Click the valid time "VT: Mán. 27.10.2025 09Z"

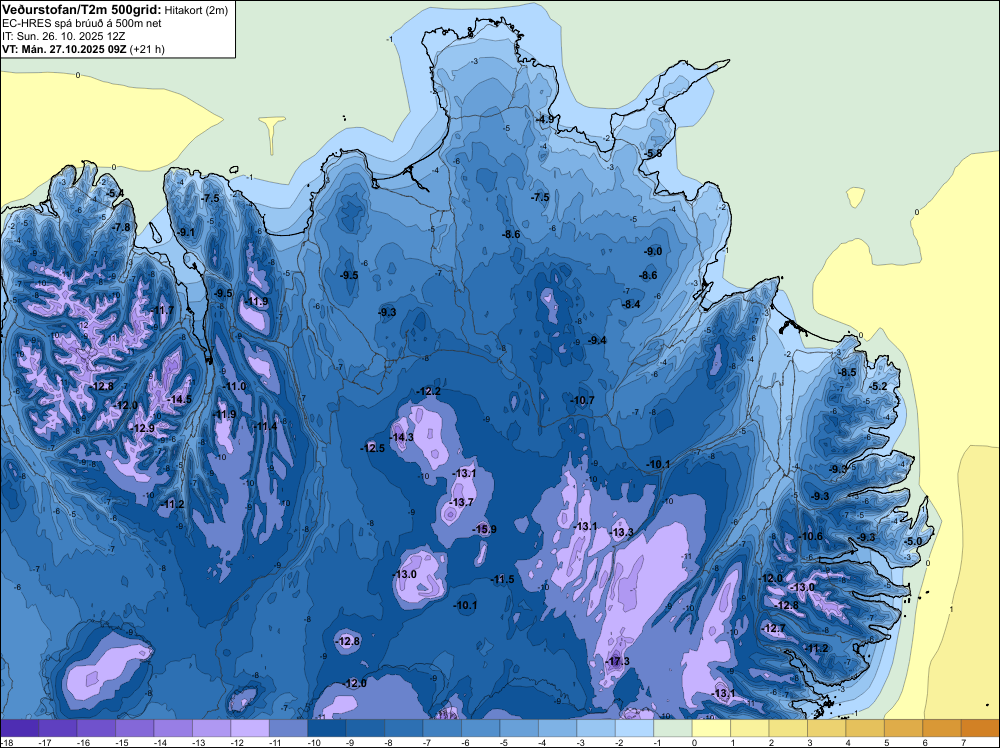coord(64,49)
